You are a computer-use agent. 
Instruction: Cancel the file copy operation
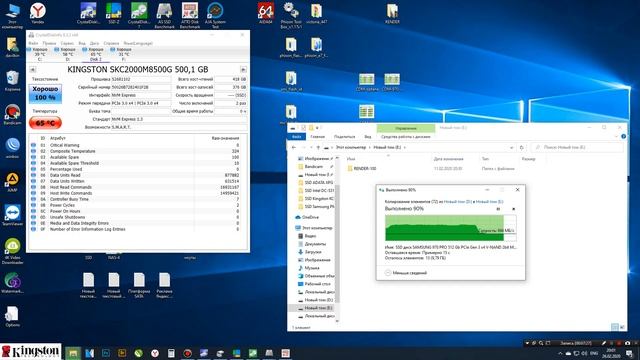click(513, 209)
